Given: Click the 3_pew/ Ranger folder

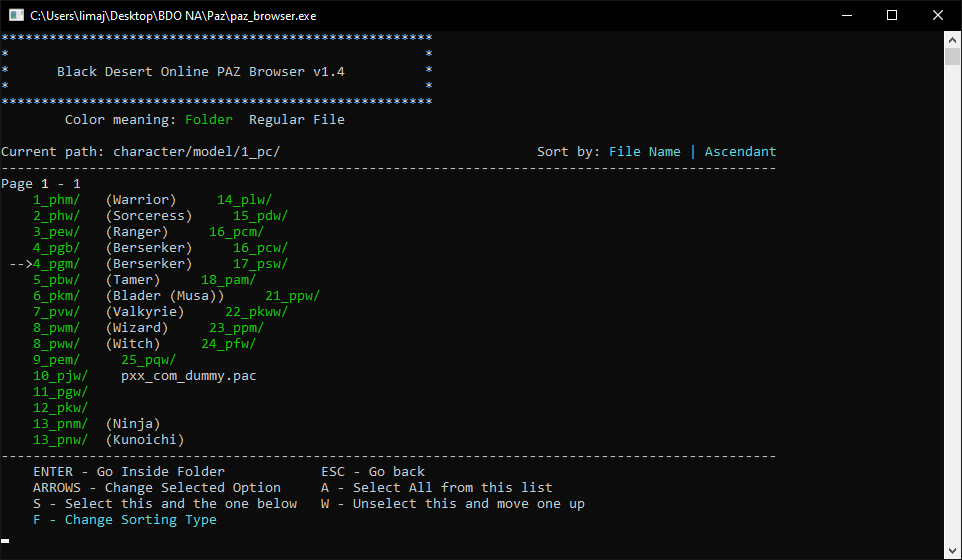Looking at the screenshot, I should pyautogui.click(x=57, y=232).
